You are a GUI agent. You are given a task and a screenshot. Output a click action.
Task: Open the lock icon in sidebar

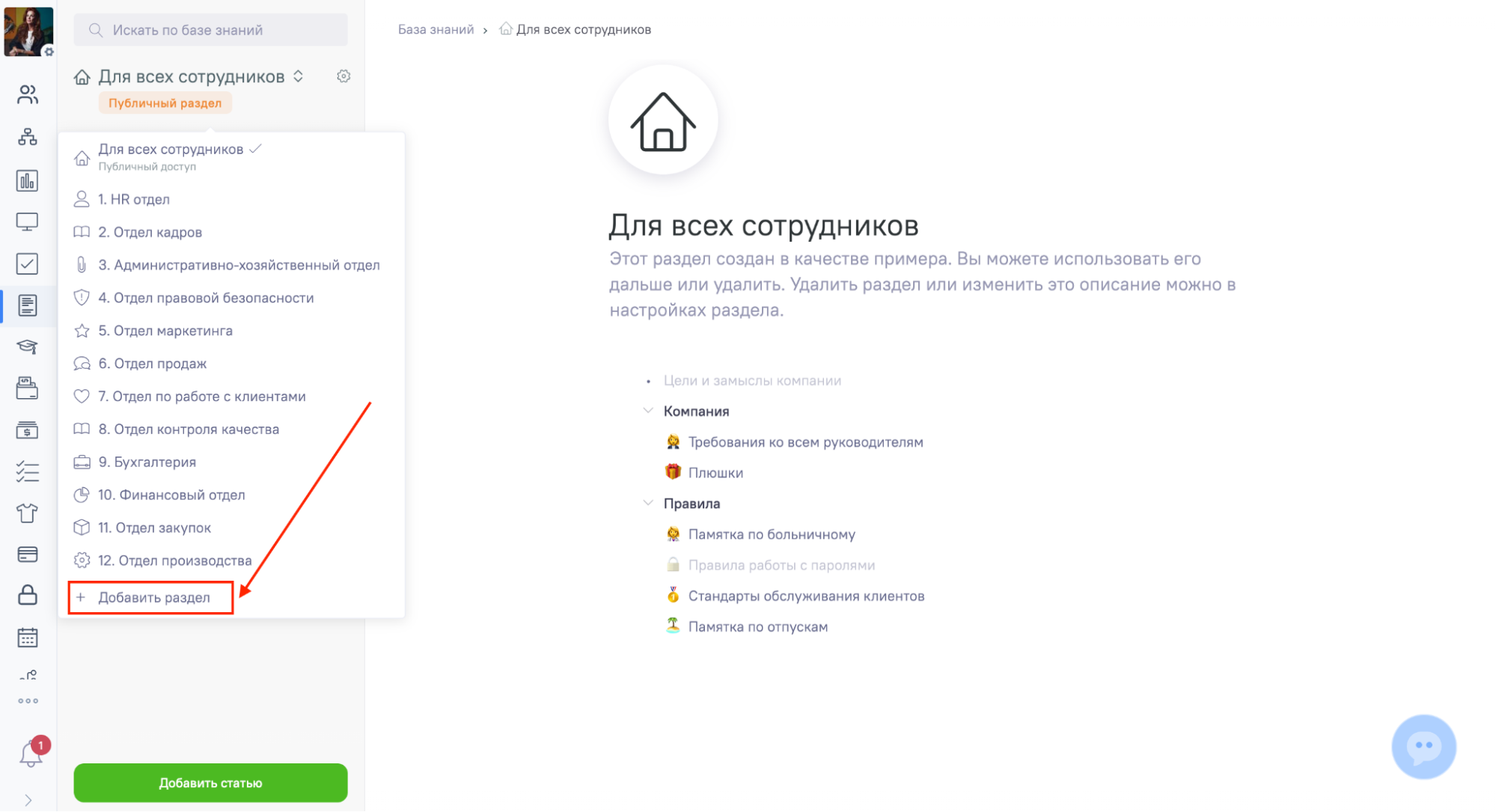click(x=28, y=595)
